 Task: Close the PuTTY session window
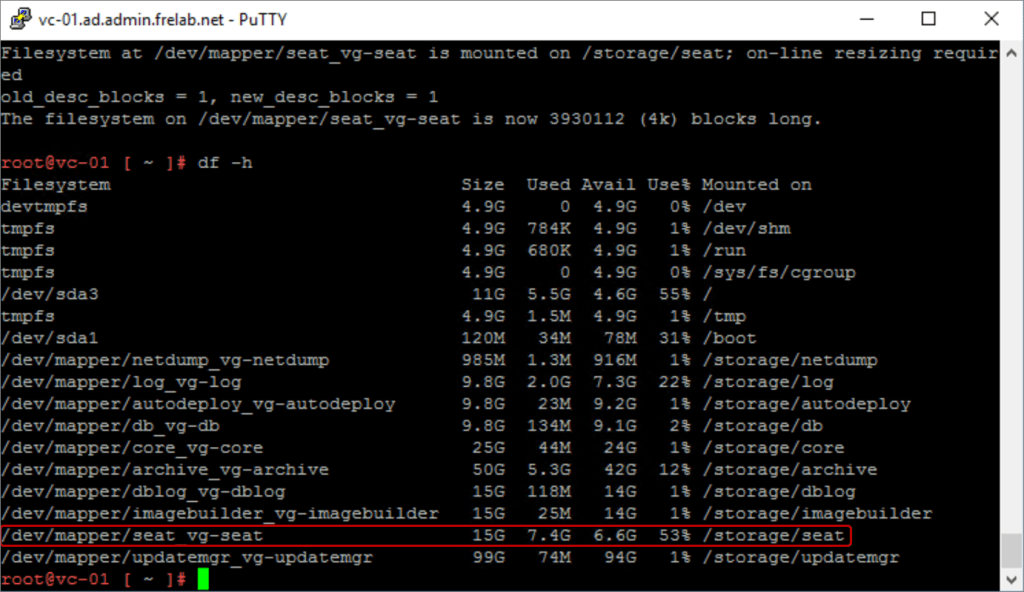(x=988, y=19)
